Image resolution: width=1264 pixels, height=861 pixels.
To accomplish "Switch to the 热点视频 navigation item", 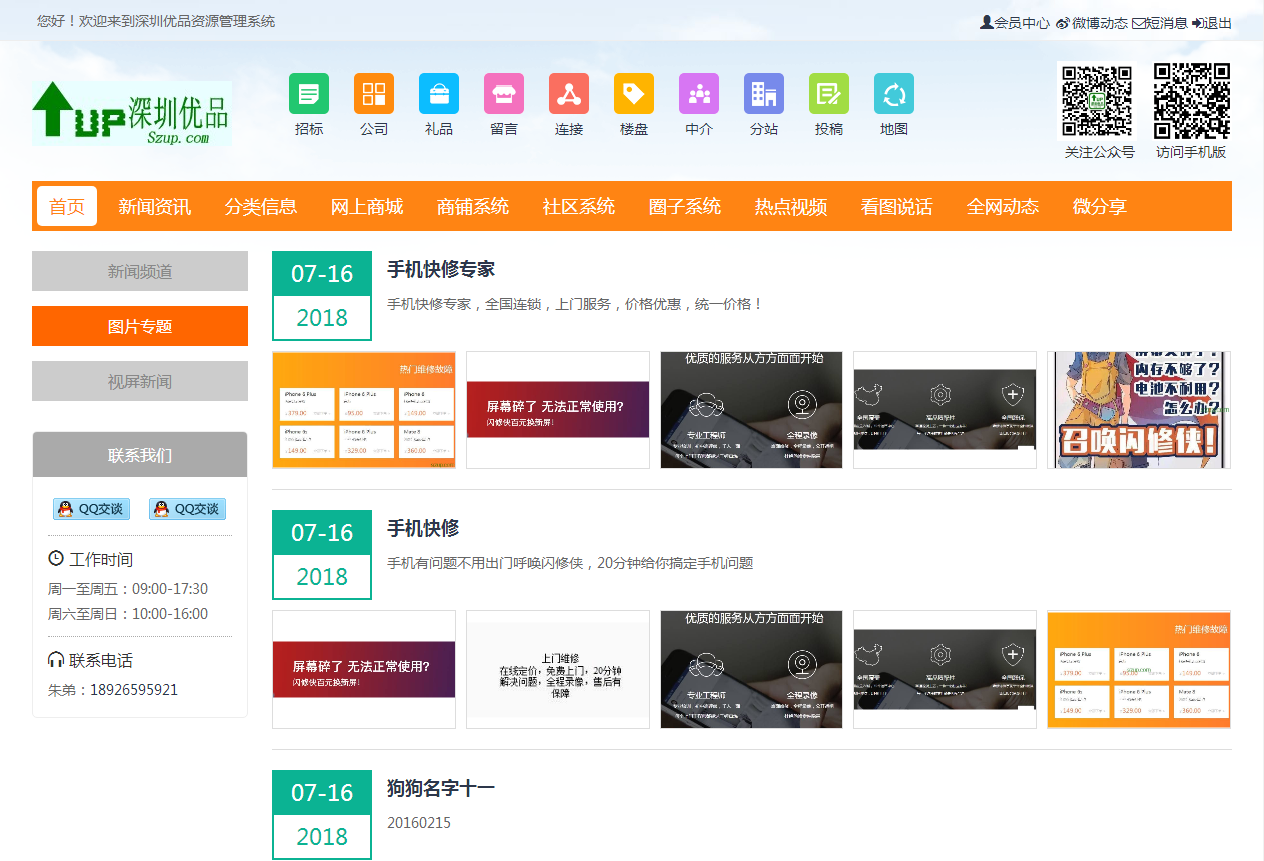I will [791, 207].
